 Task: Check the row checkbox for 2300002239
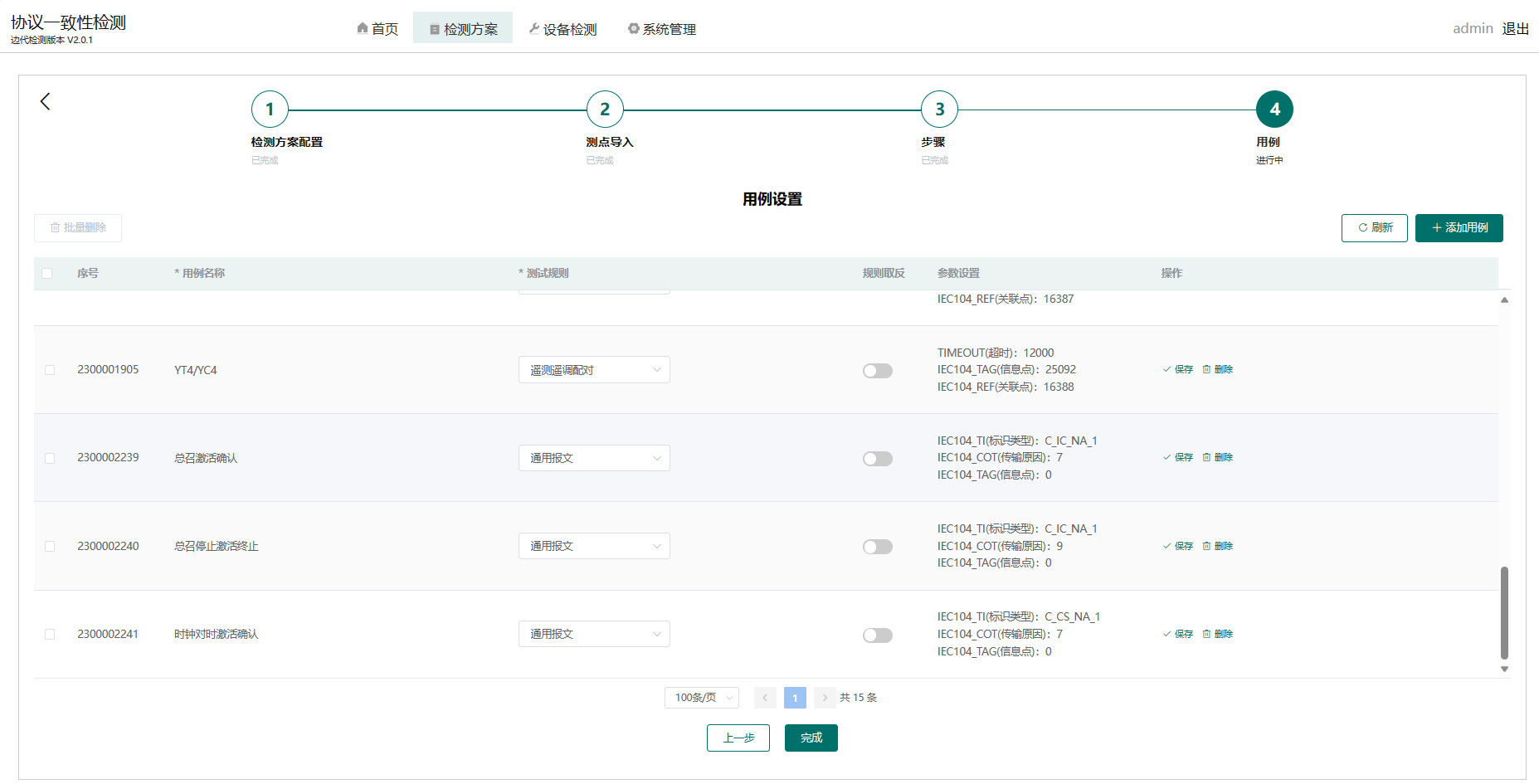coord(49,457)
